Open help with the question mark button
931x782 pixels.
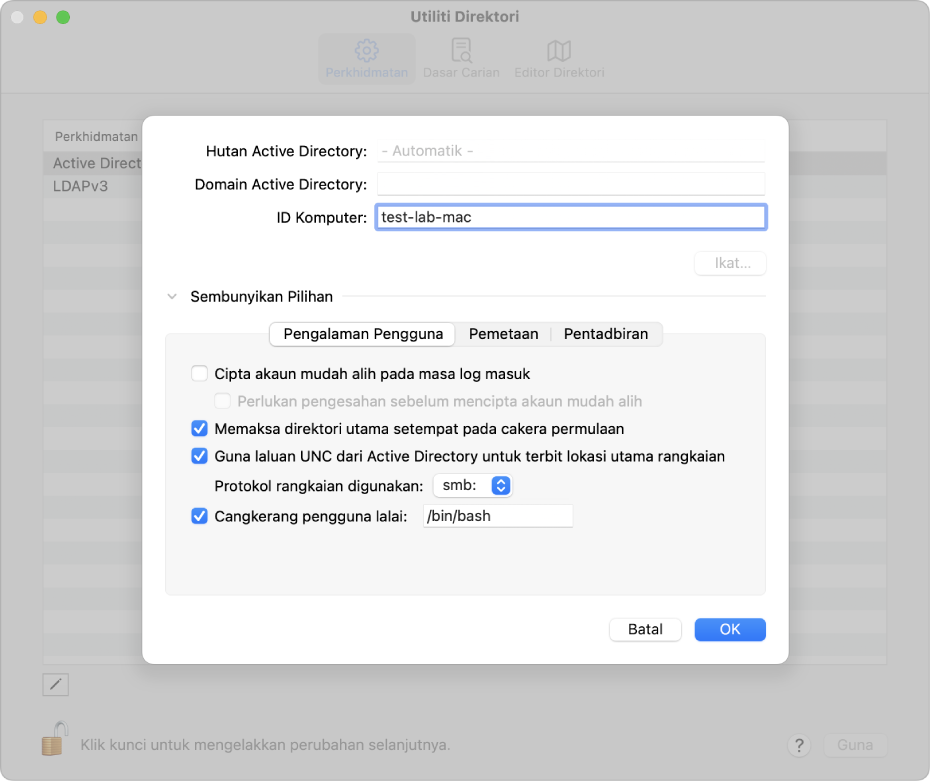799,745
